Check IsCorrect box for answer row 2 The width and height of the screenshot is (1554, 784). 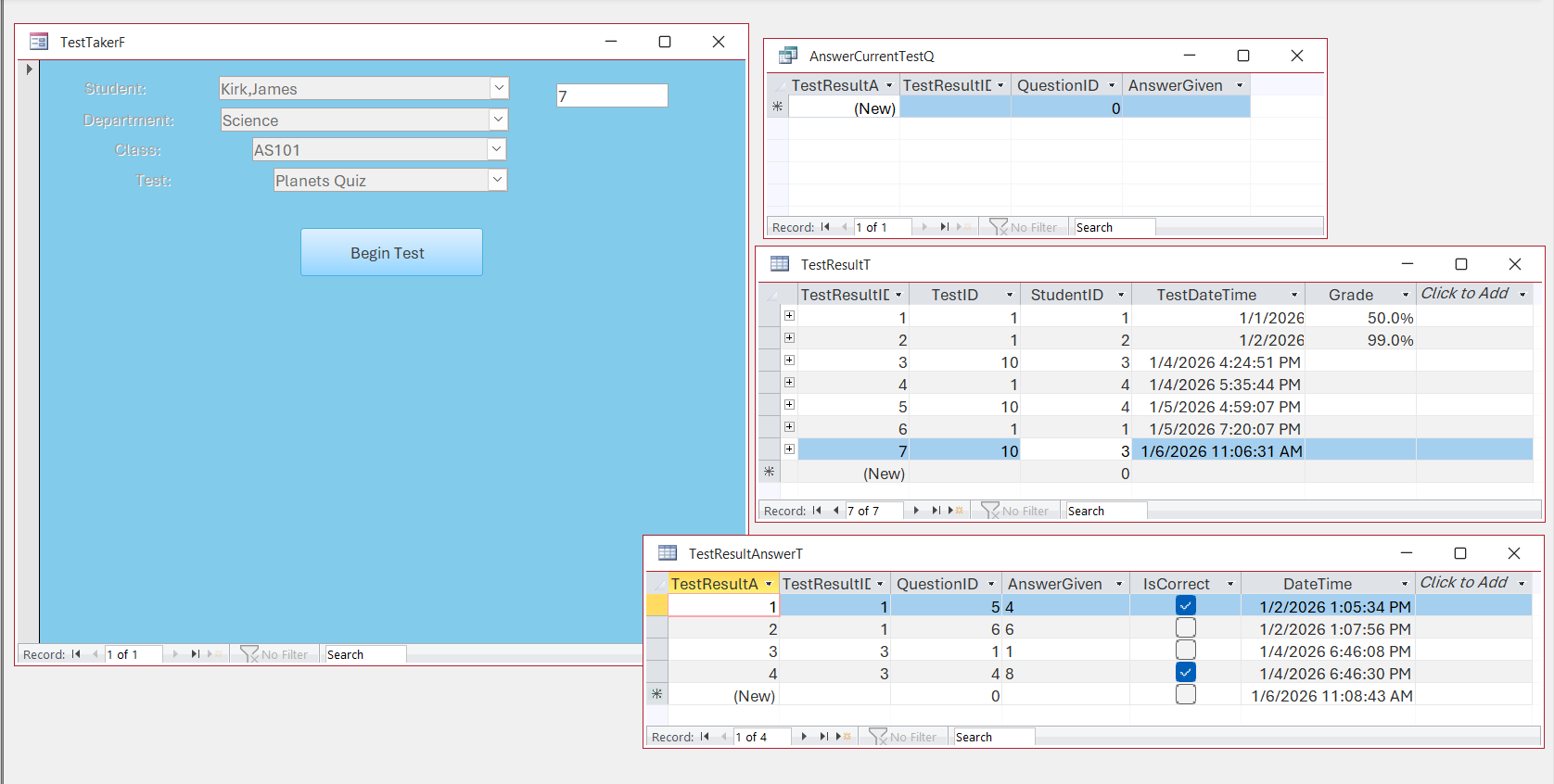click(1185, 628)
